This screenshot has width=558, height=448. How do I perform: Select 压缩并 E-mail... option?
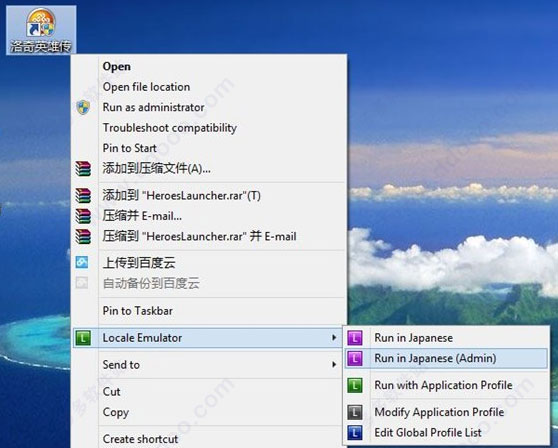(x=208, y=216)
